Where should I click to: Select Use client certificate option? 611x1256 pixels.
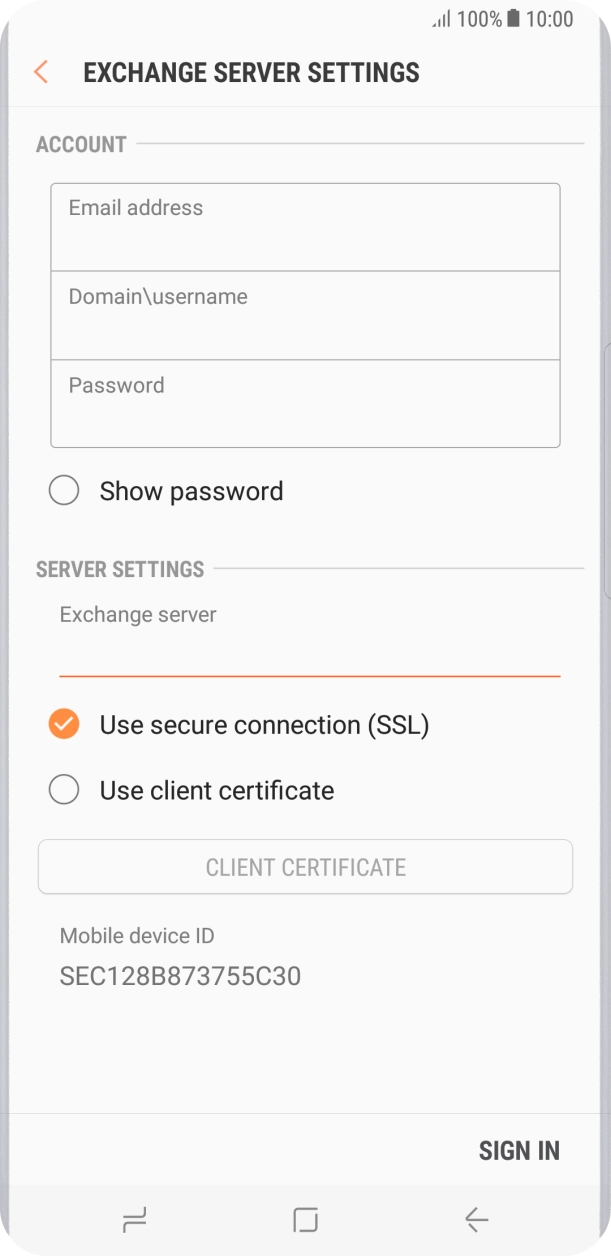(x=64, y=789)
